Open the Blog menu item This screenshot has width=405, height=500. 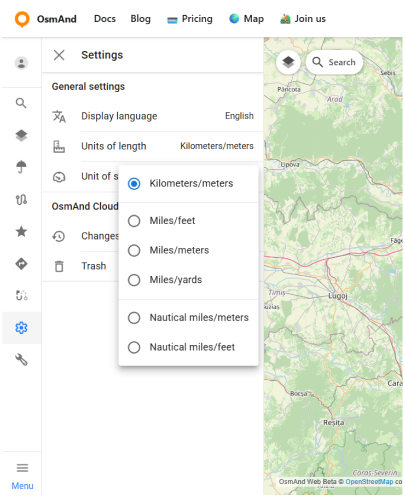click(x=140, y=19)
